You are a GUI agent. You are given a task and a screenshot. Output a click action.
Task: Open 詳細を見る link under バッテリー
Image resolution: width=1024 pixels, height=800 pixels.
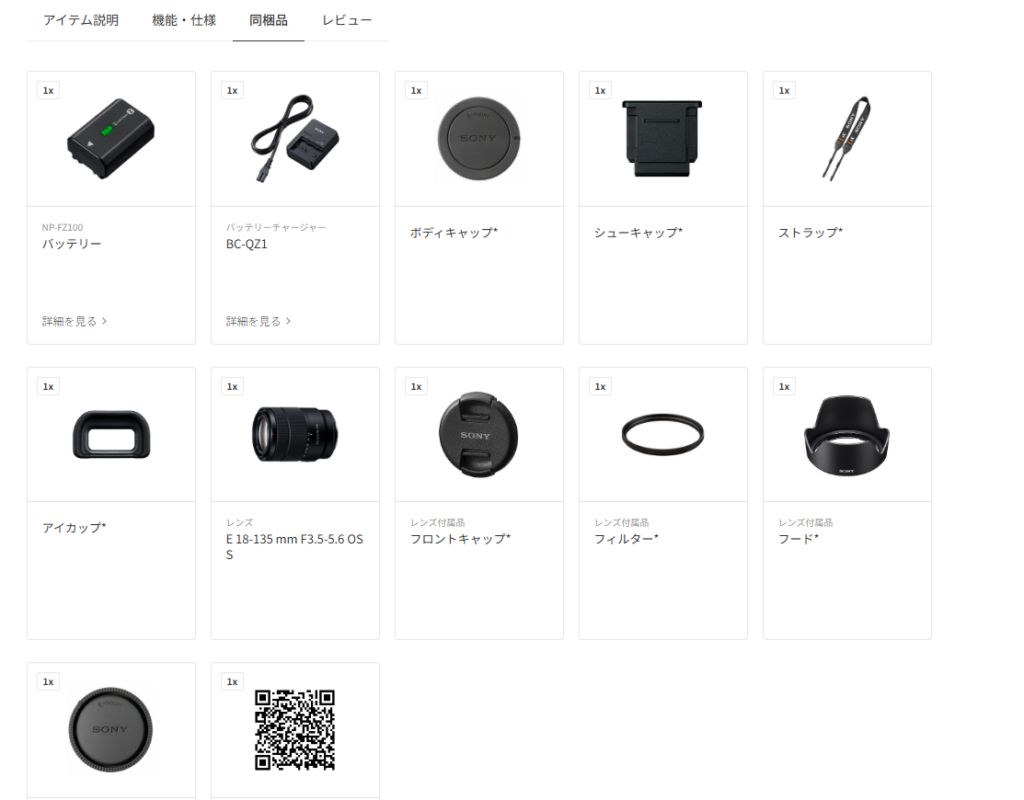coord(74,321)
